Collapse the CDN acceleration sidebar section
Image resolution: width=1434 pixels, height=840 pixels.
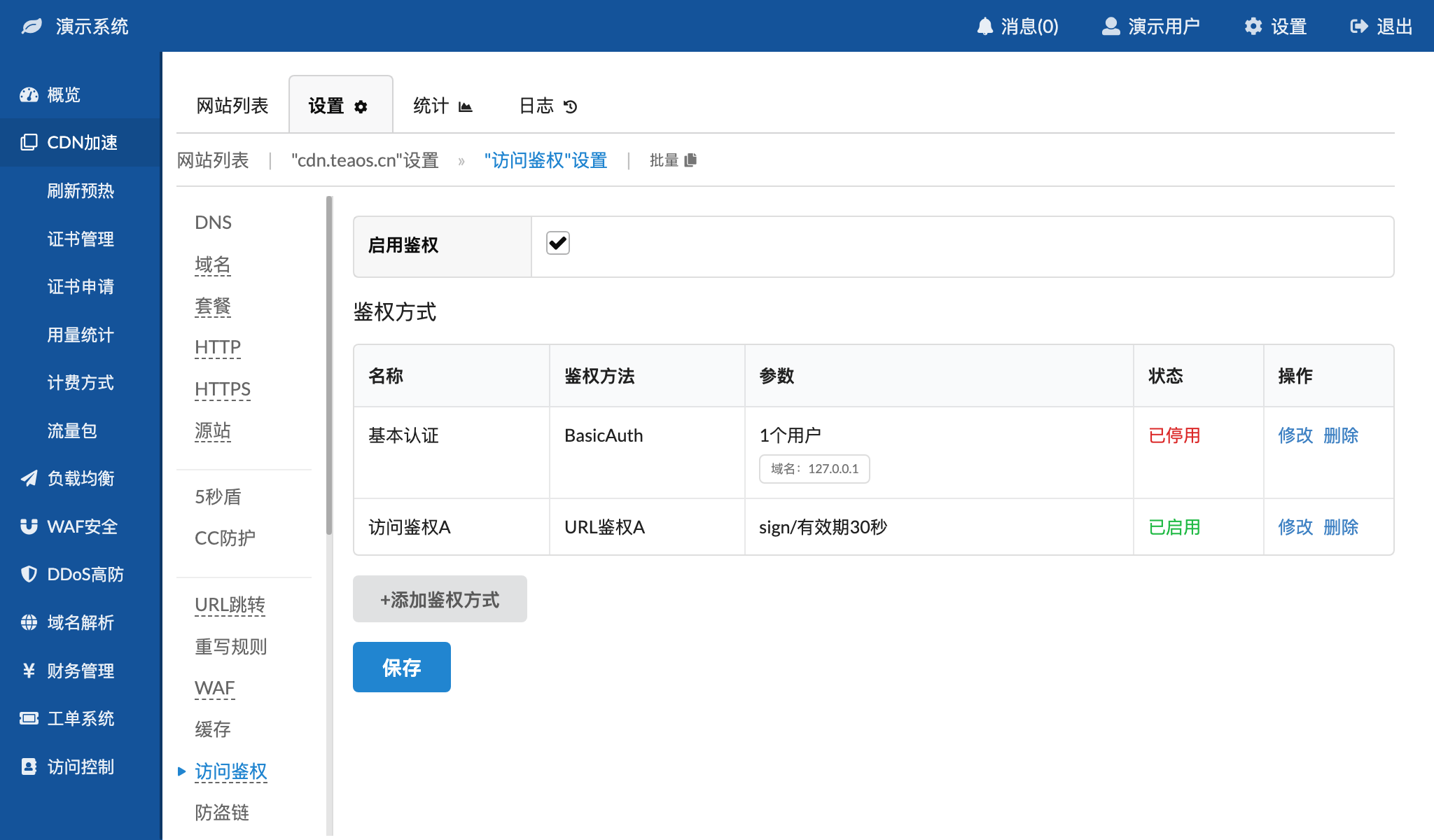click(81, 143)
